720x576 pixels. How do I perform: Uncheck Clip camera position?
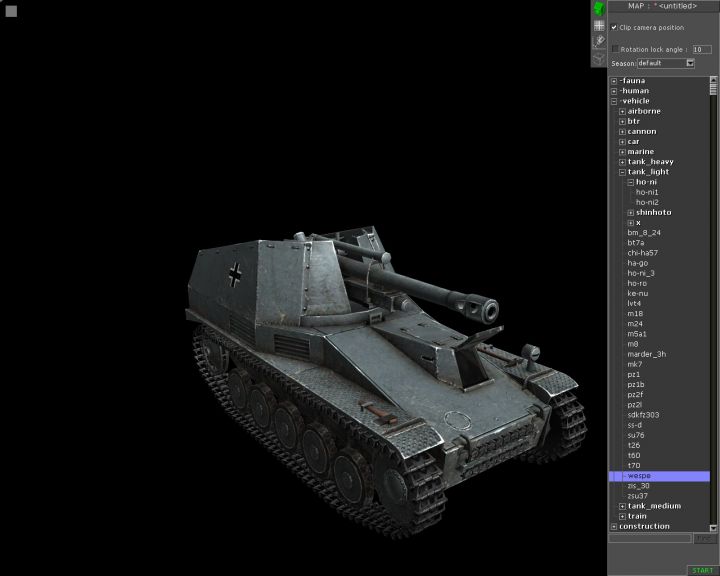click(x=614, y=27)
